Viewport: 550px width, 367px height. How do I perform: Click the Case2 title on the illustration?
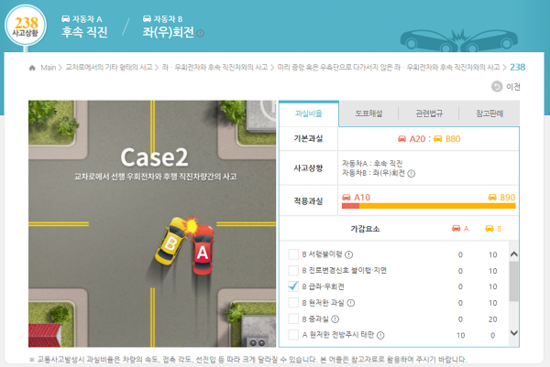pos(154,158)
